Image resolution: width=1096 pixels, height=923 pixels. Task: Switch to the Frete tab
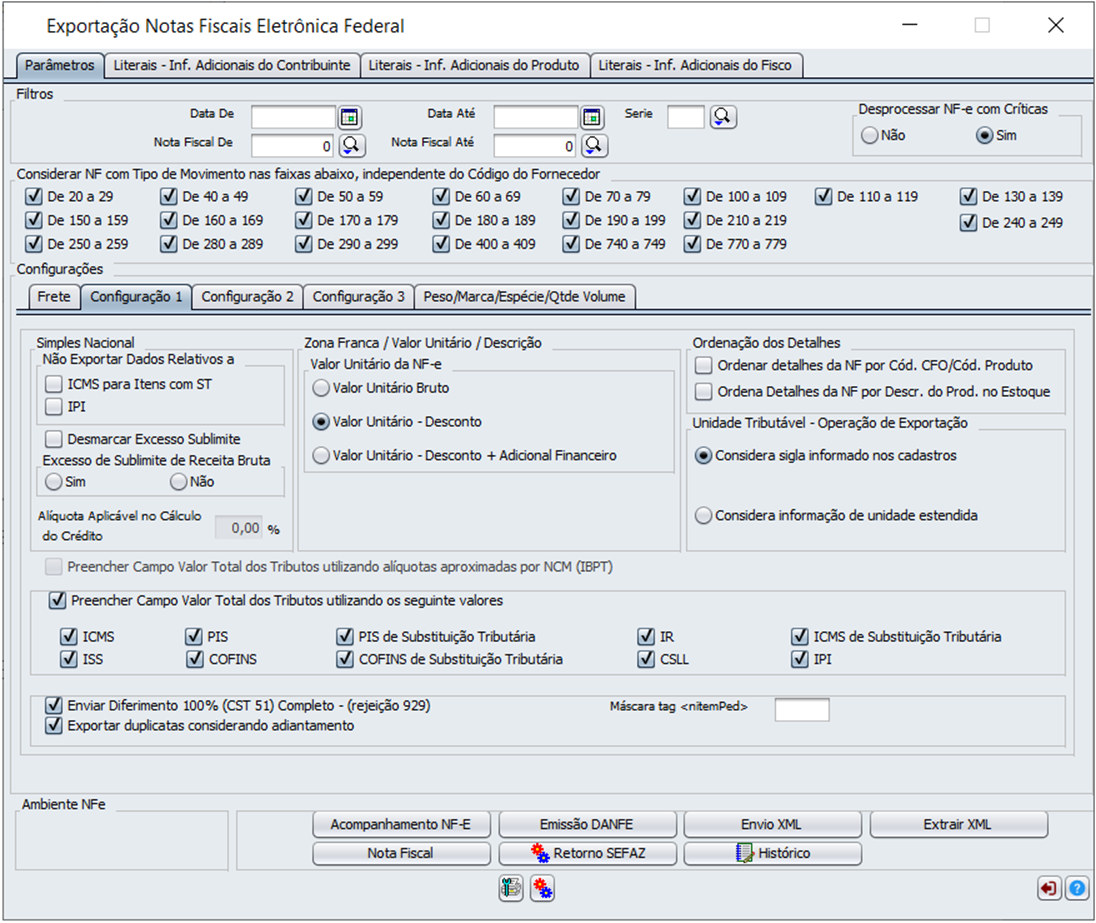click(x=54, y=296)
